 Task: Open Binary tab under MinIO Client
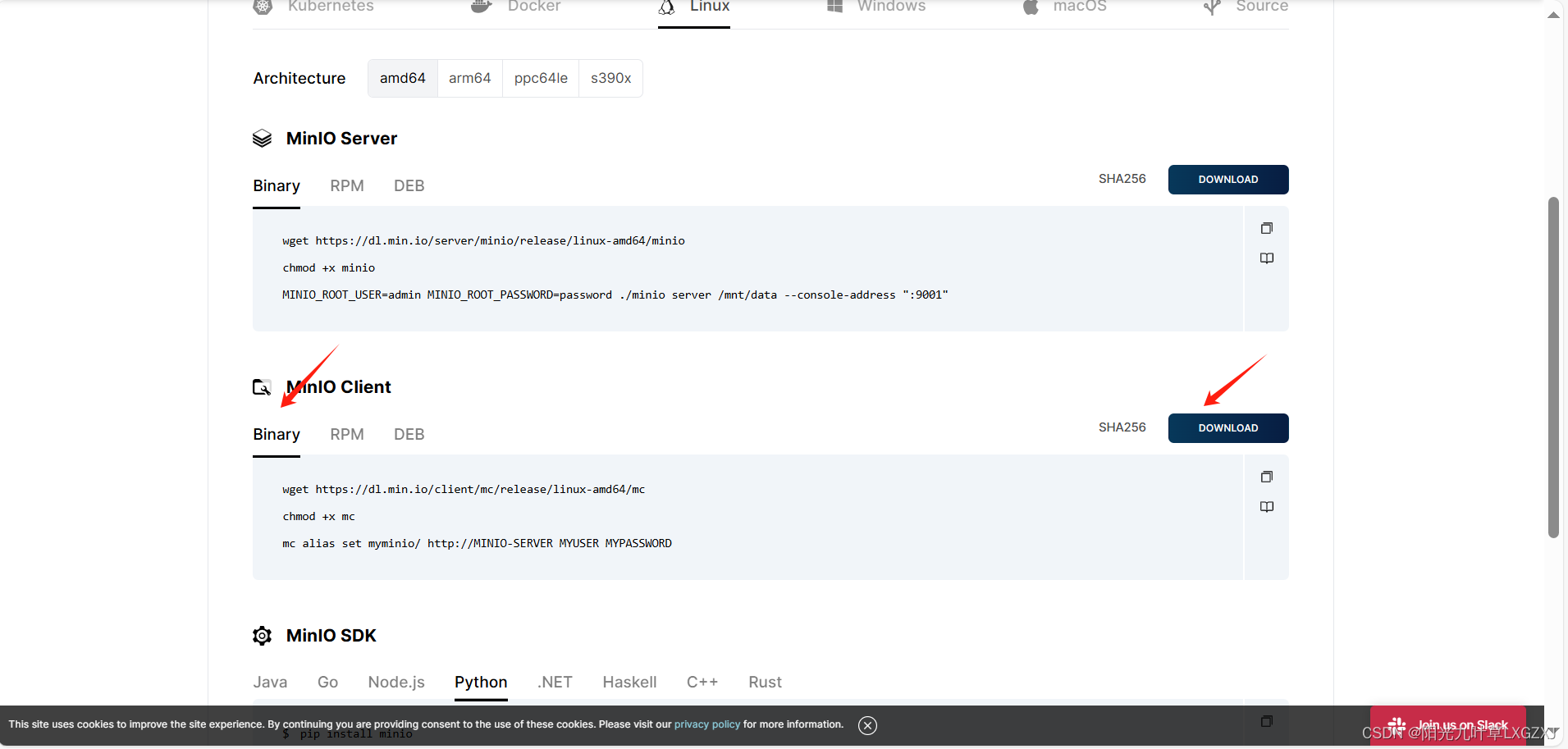point(277,435)
